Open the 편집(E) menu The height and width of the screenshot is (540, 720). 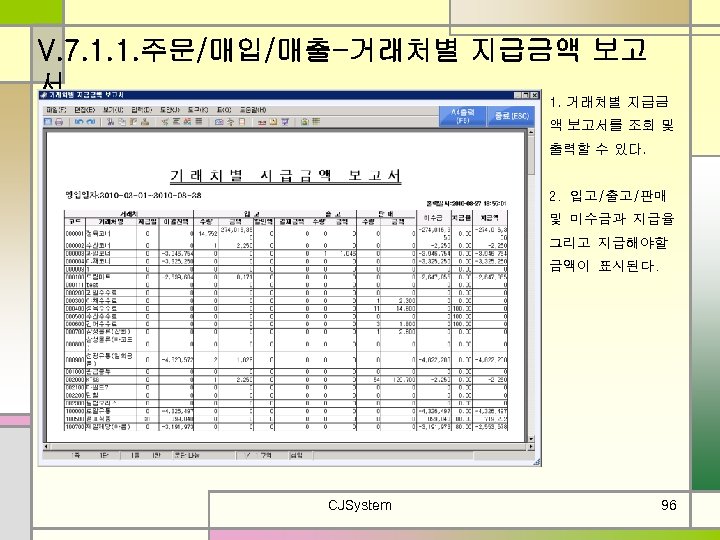click(x=84, y=110)
